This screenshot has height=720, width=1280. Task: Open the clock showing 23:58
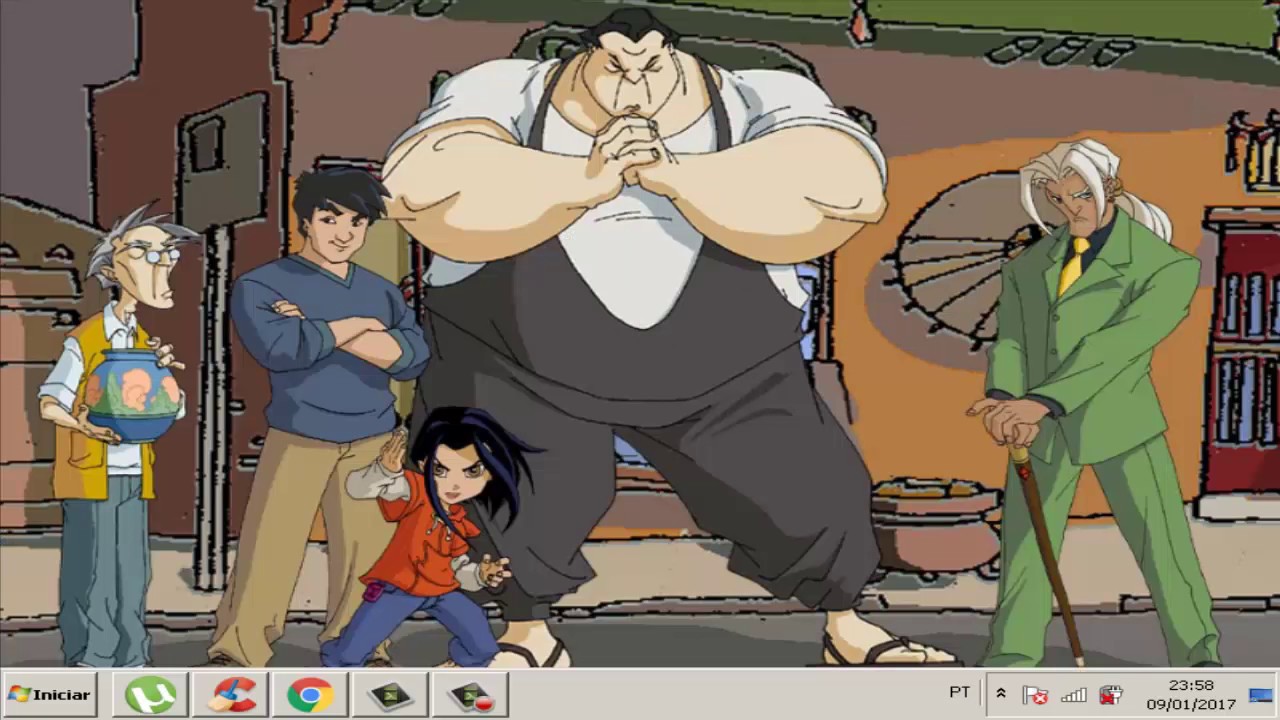(1191, 694)
